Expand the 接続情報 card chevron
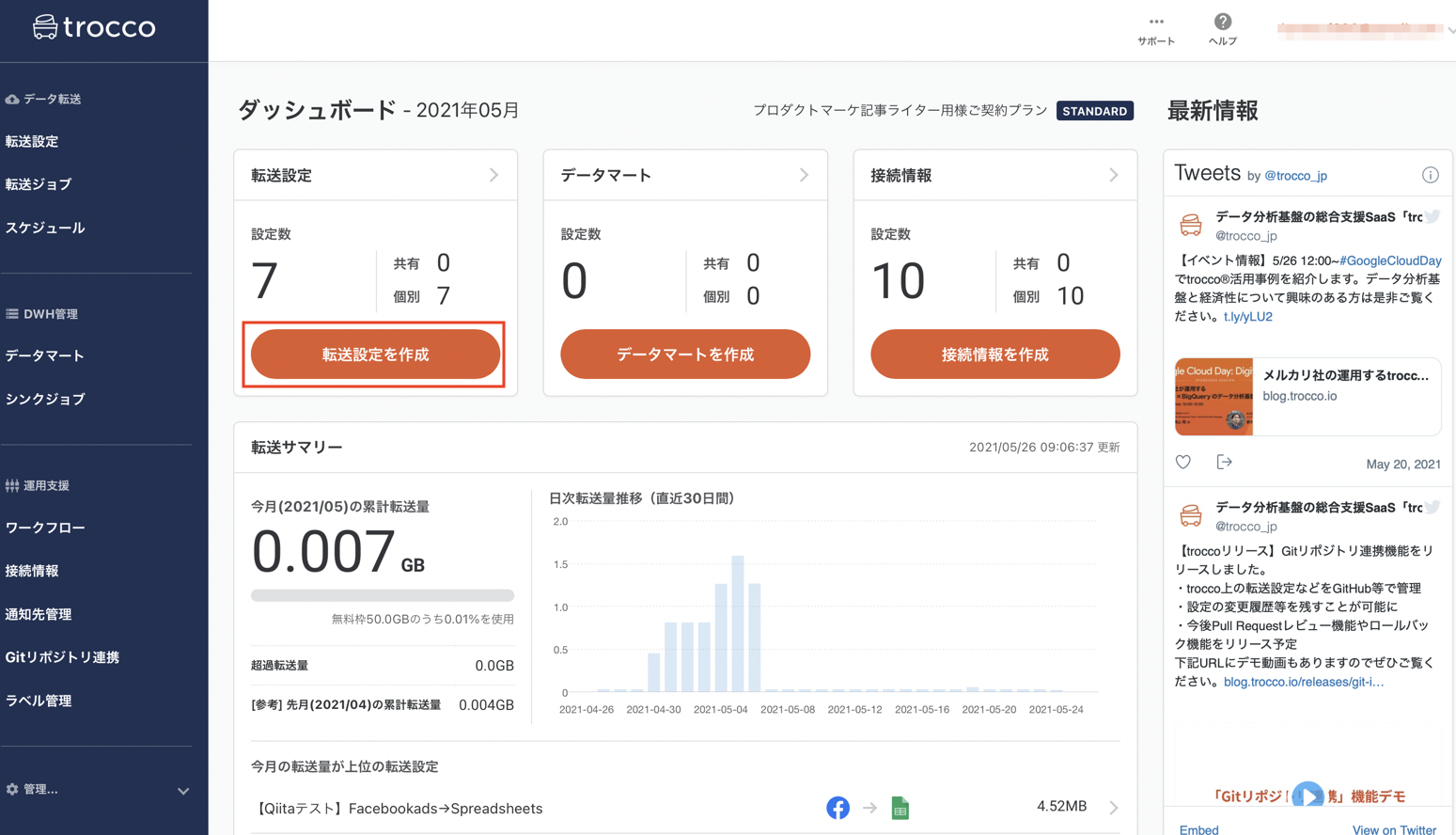Screen dimensions: 1456x835 (x=1114, y=175)
